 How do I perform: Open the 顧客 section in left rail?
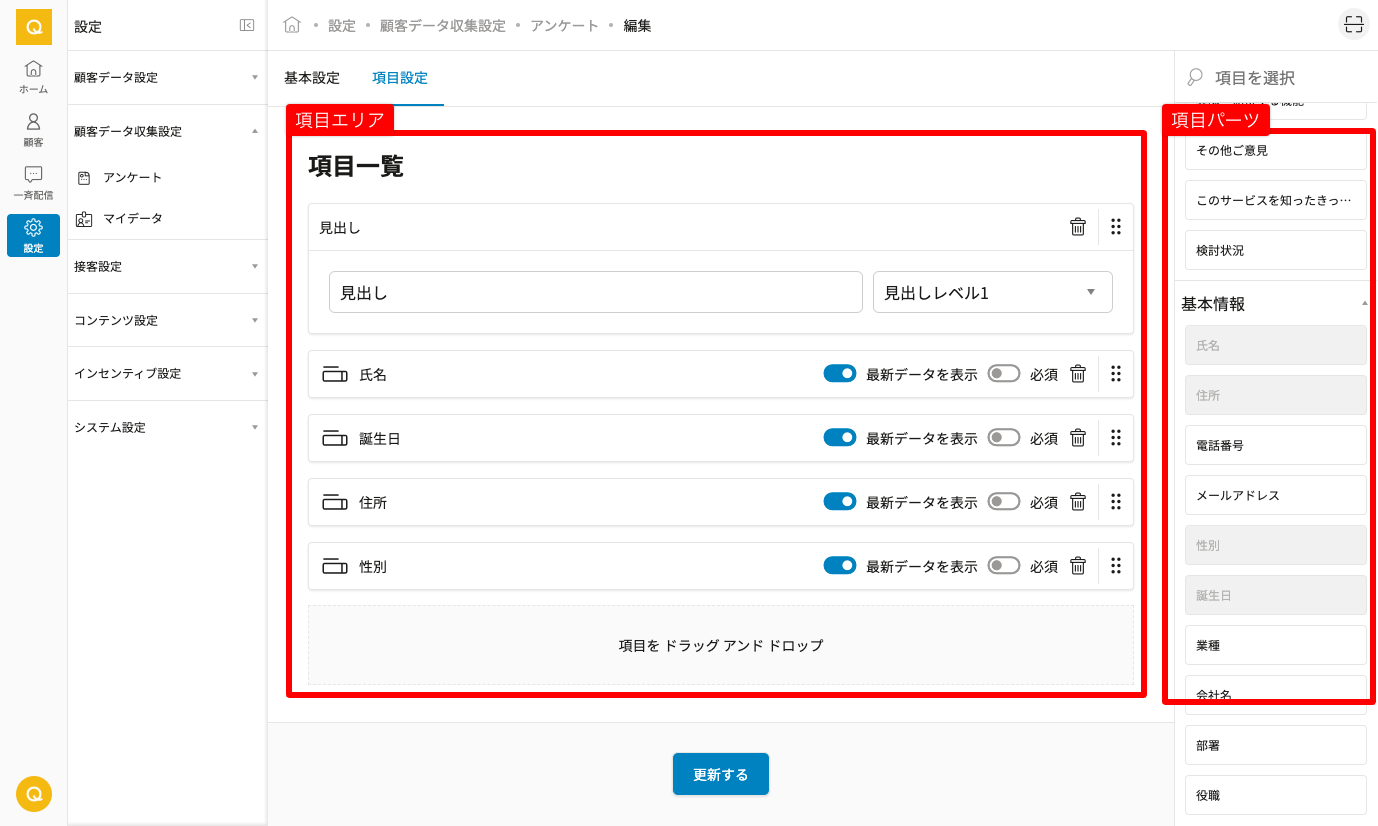(33, 130)
